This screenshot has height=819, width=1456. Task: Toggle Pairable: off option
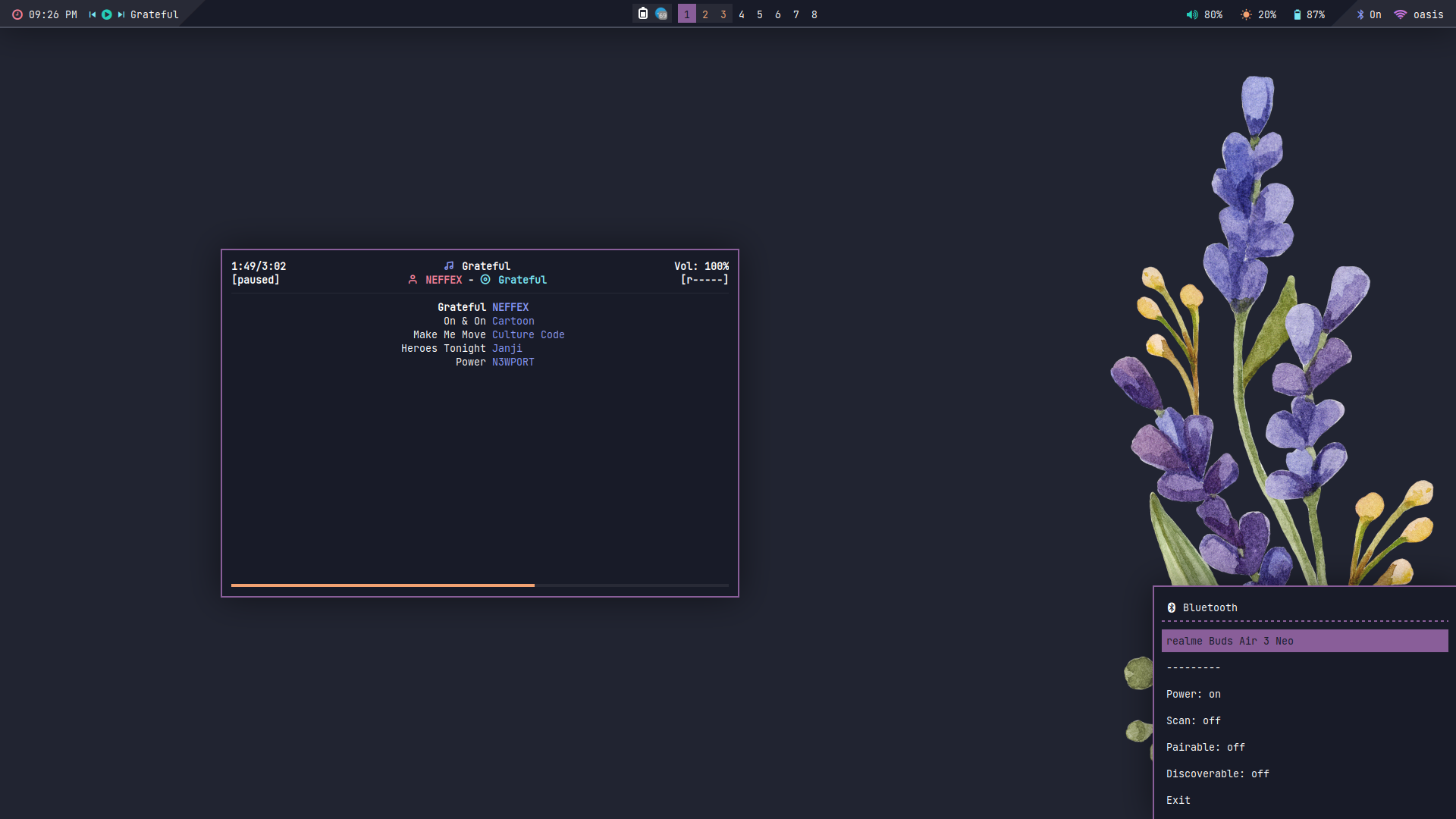point(1206,747)
